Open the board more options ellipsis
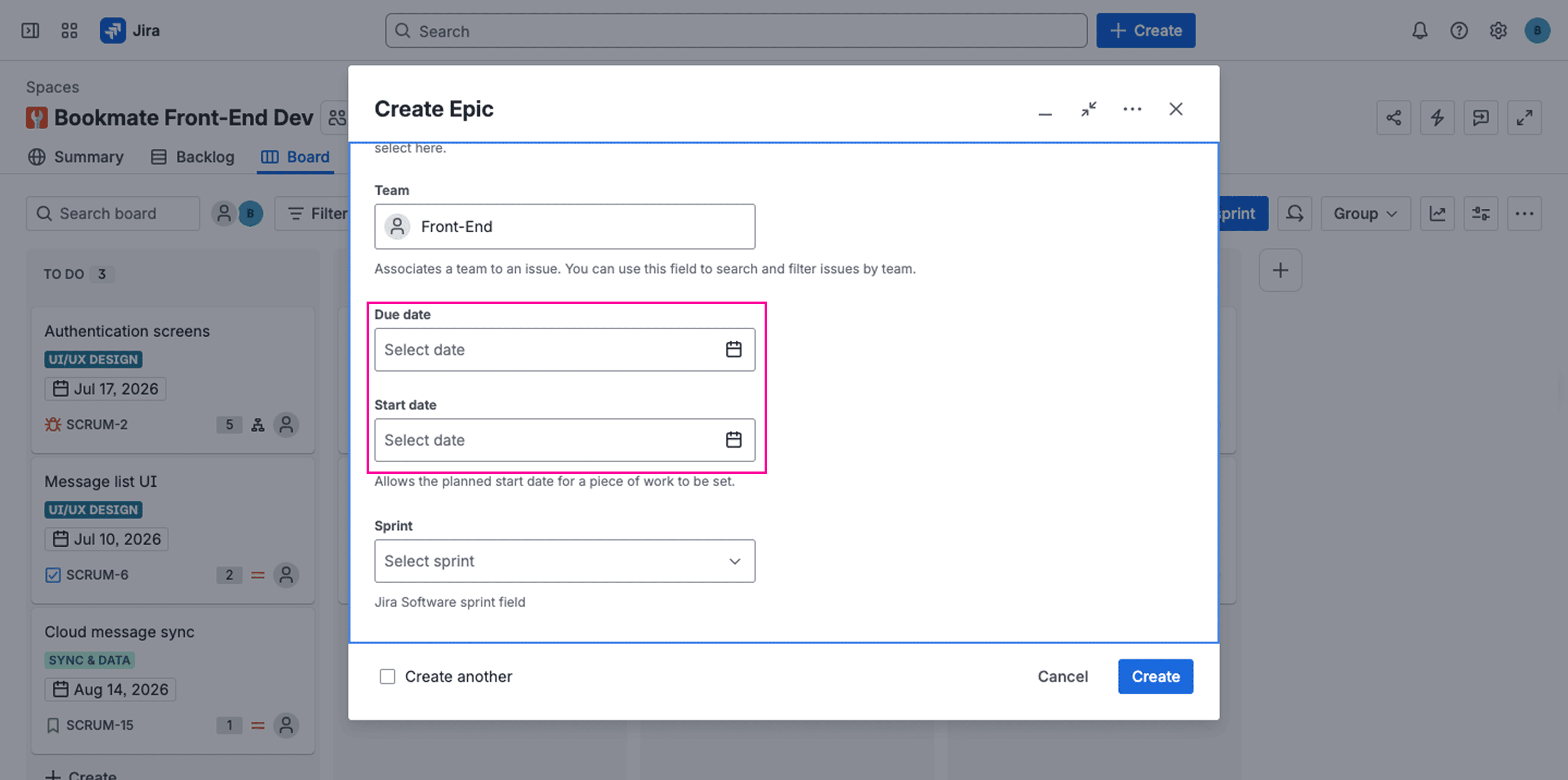The image size is (1568, 780). 1524,214
